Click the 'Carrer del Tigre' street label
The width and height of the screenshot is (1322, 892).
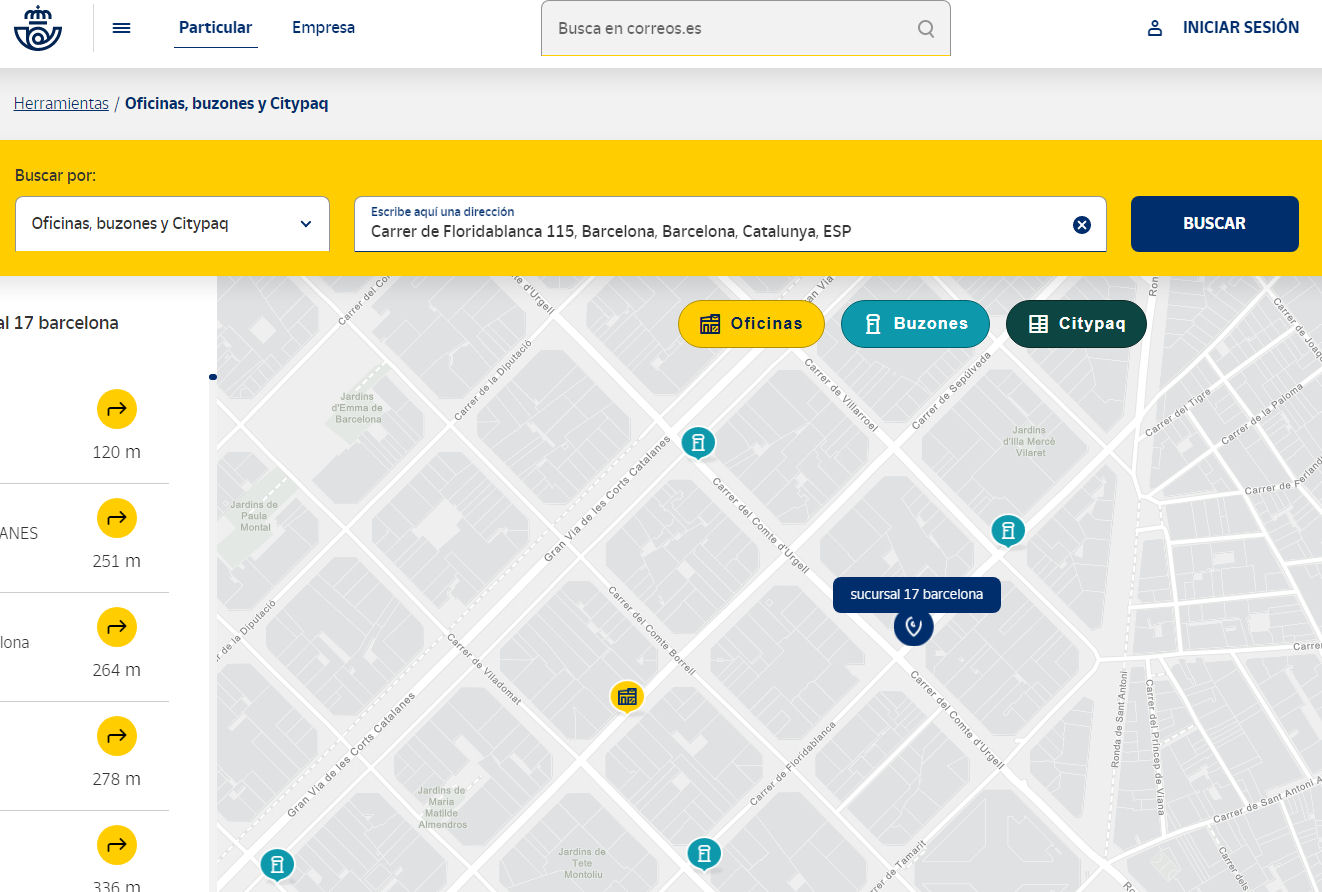[x=1179, y=412]
